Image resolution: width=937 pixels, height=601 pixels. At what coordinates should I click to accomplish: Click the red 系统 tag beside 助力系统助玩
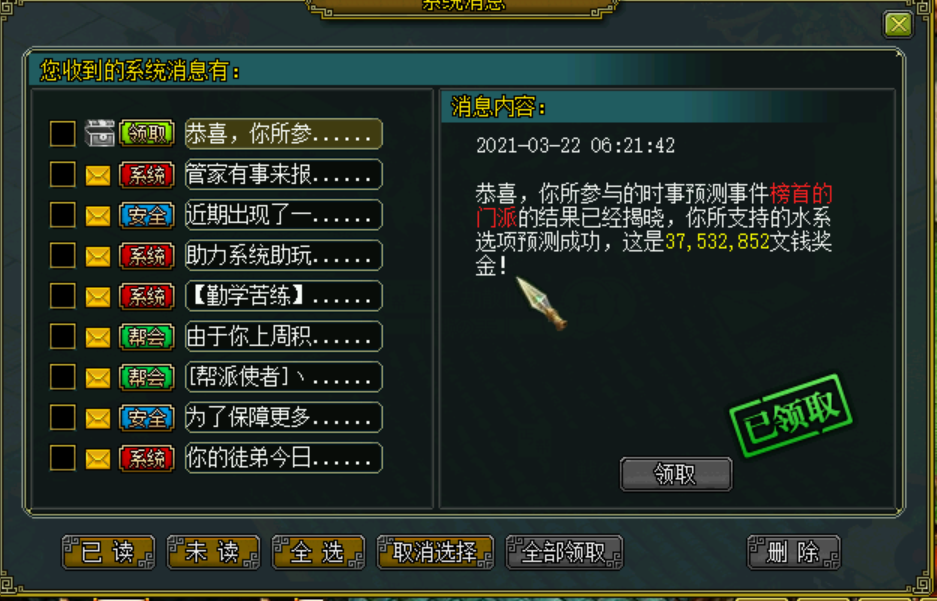point(147,256)
